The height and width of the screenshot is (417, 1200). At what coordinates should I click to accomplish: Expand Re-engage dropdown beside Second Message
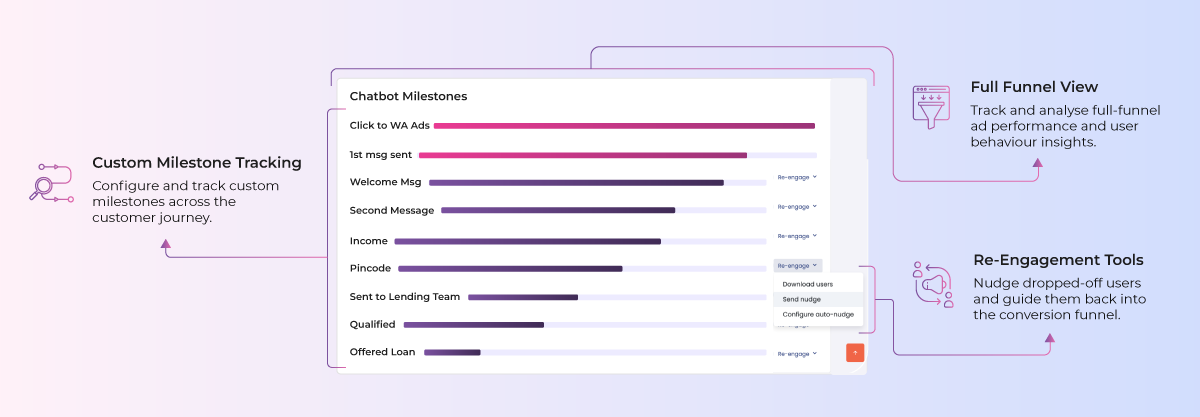click(797, 207)
